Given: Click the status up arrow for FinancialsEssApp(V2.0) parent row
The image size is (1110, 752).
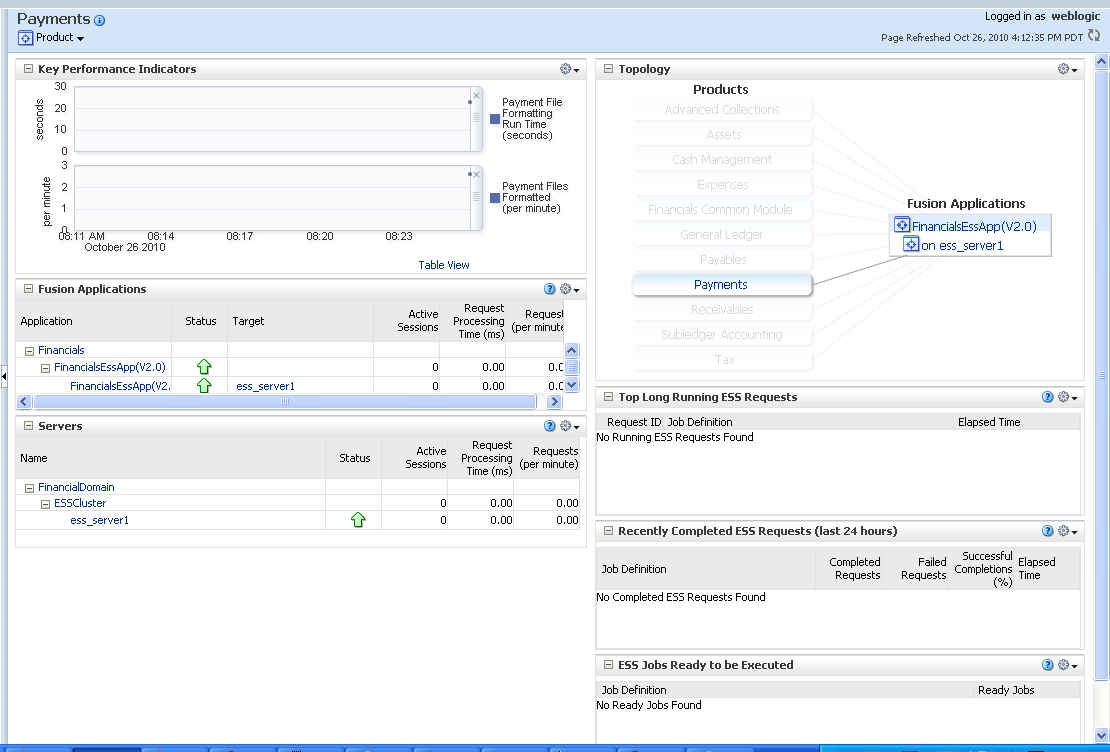Looking at the screenshot, I should 204,367.
